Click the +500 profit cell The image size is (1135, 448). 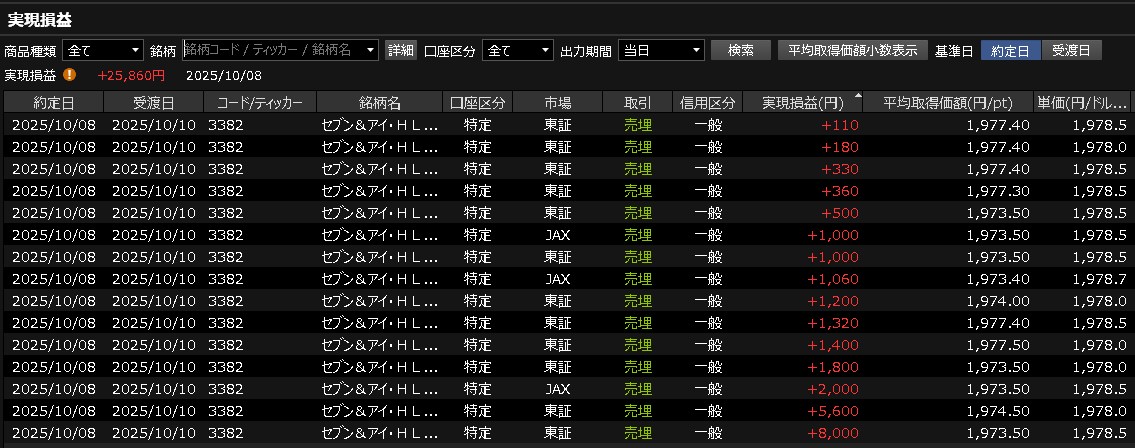pyautogui.click(x=840, y=213)
